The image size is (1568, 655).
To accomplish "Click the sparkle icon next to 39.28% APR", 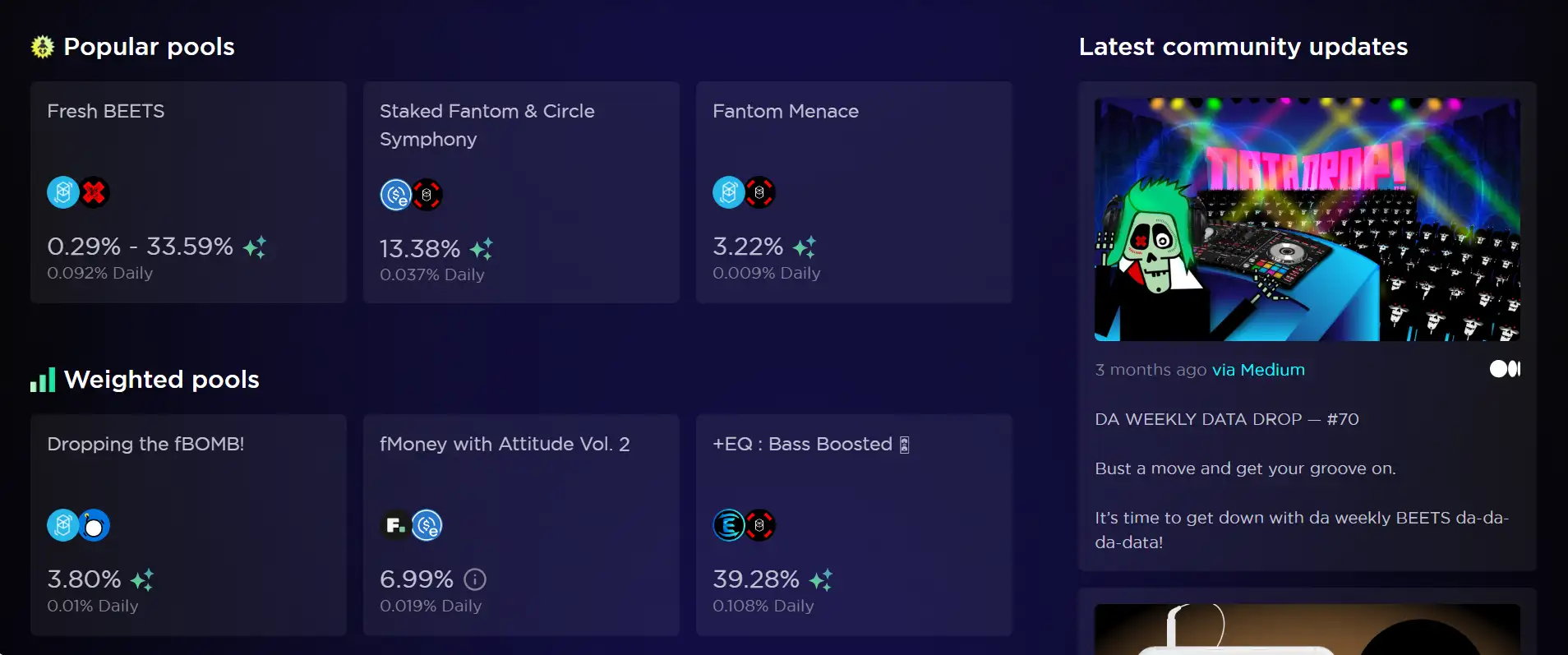I will (821, 579).
